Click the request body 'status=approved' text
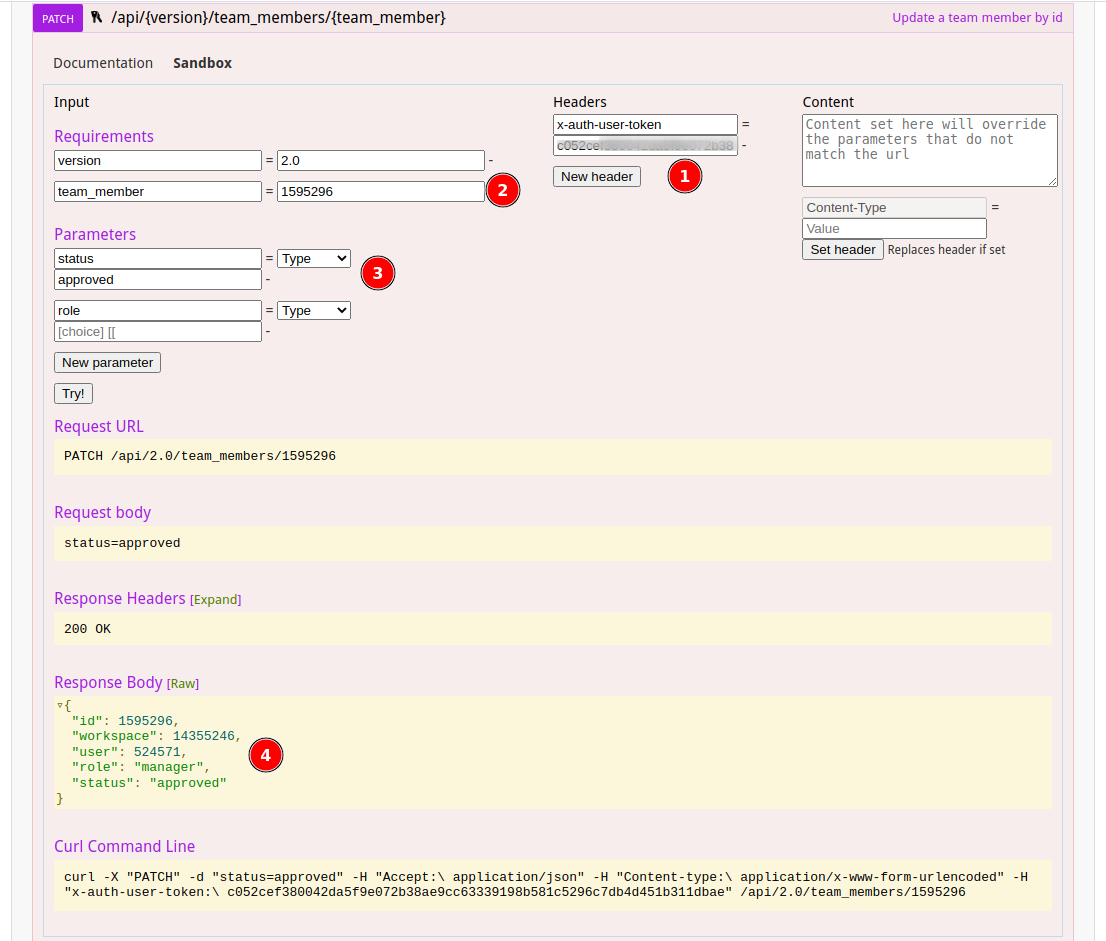1106x941 pixels. (x=122, y=542)
